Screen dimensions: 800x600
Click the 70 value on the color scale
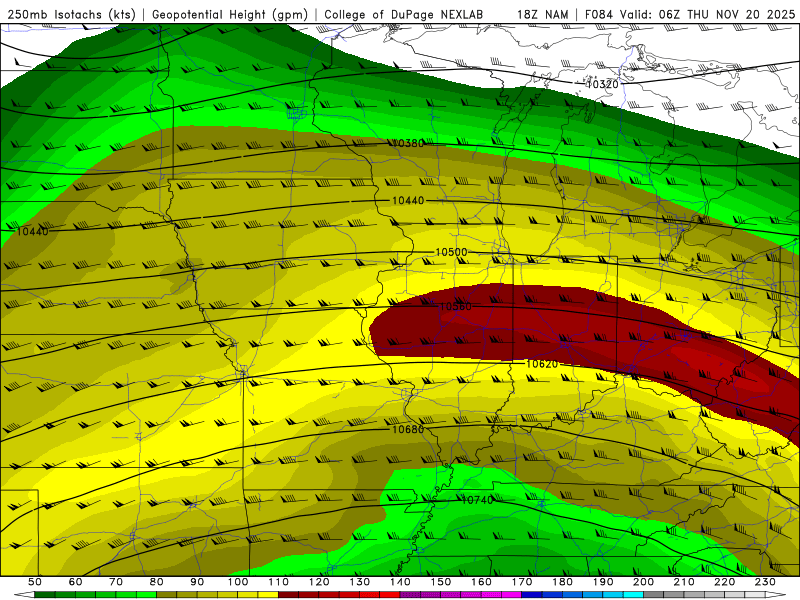coord(116,582)
